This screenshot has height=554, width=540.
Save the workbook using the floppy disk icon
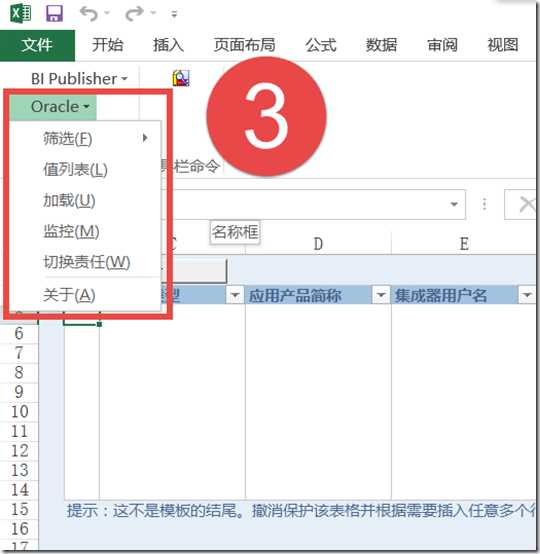(54, 14)
